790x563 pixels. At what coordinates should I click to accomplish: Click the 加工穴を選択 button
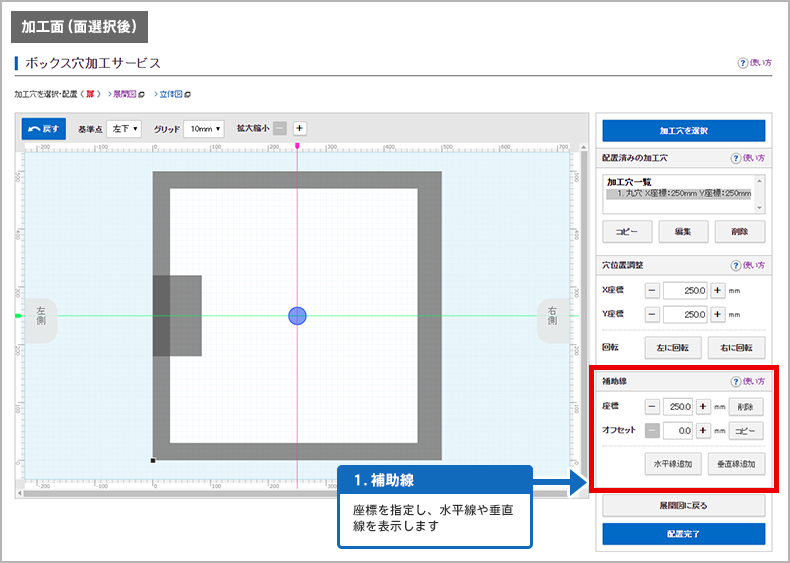click(683, 131)
